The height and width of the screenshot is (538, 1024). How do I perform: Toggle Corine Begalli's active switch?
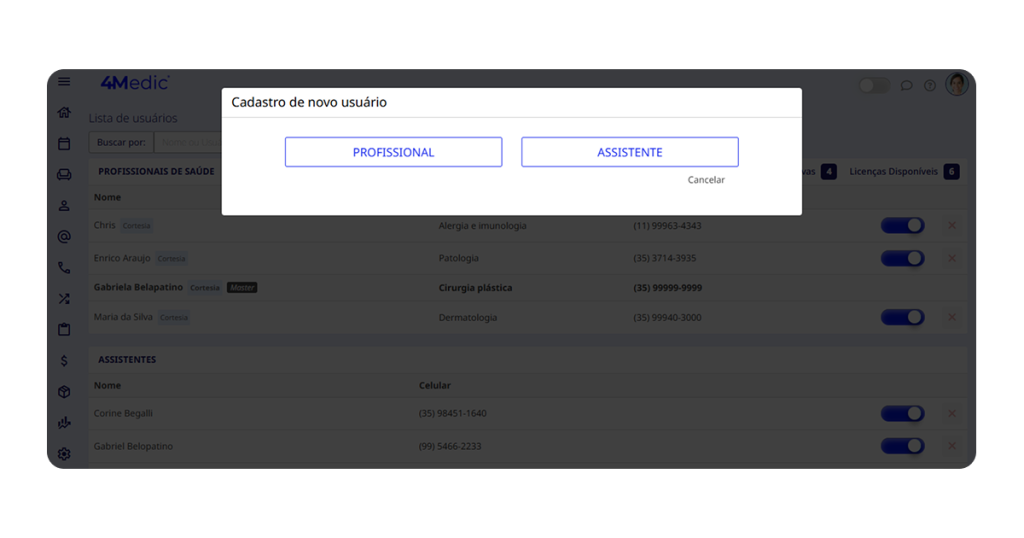[902, 414]
